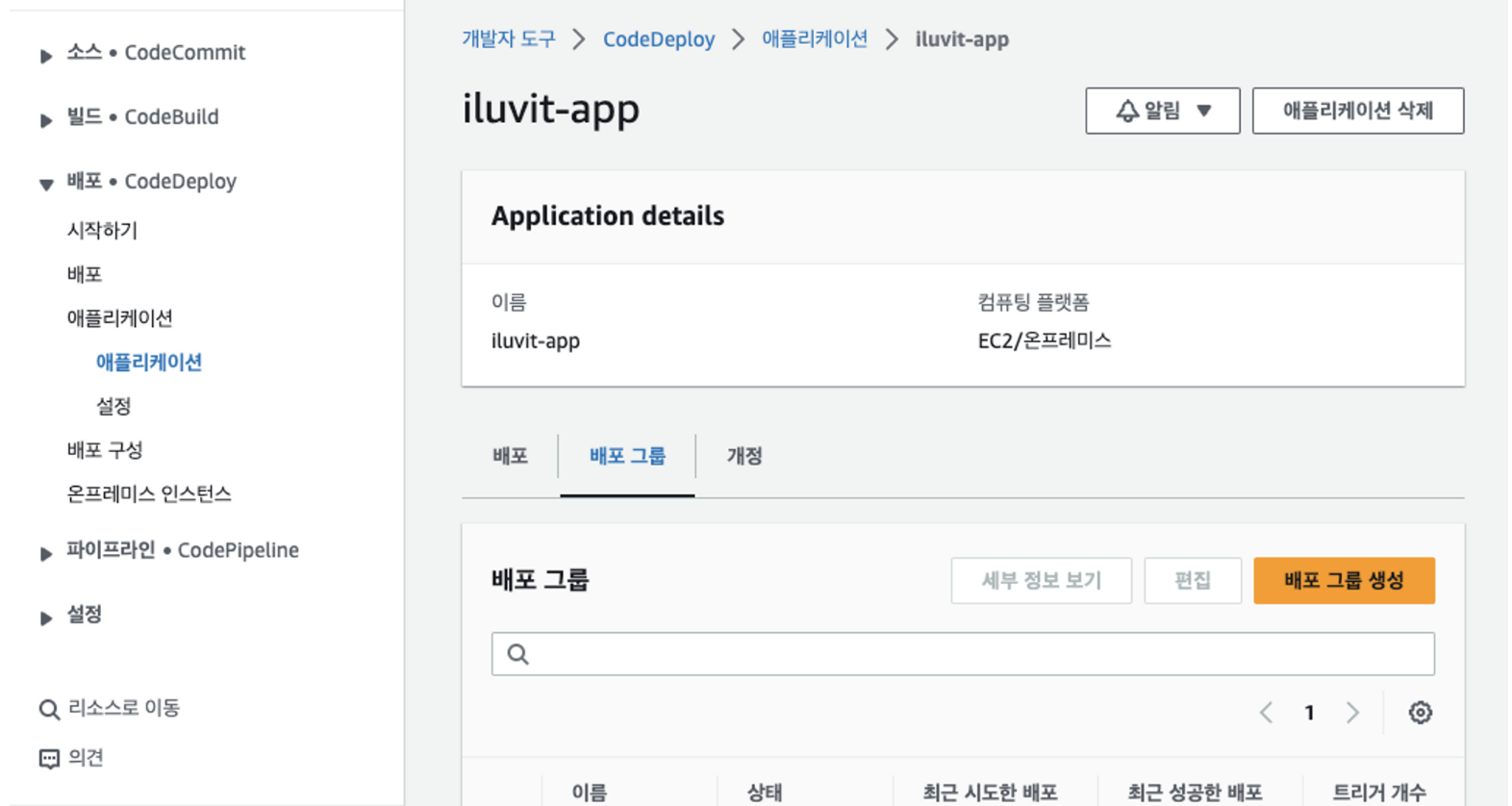Open 배포 구성 in the sidebar
1512x806 pixels.
click(105, 450)
